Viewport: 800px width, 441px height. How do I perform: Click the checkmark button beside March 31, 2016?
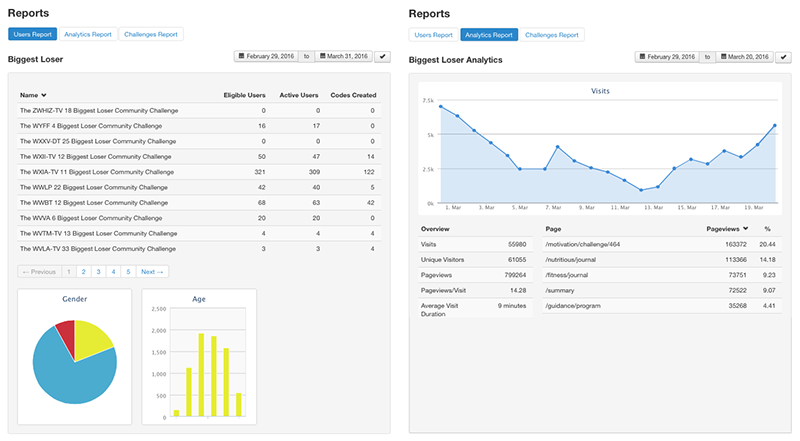click(x=382, y=57)
